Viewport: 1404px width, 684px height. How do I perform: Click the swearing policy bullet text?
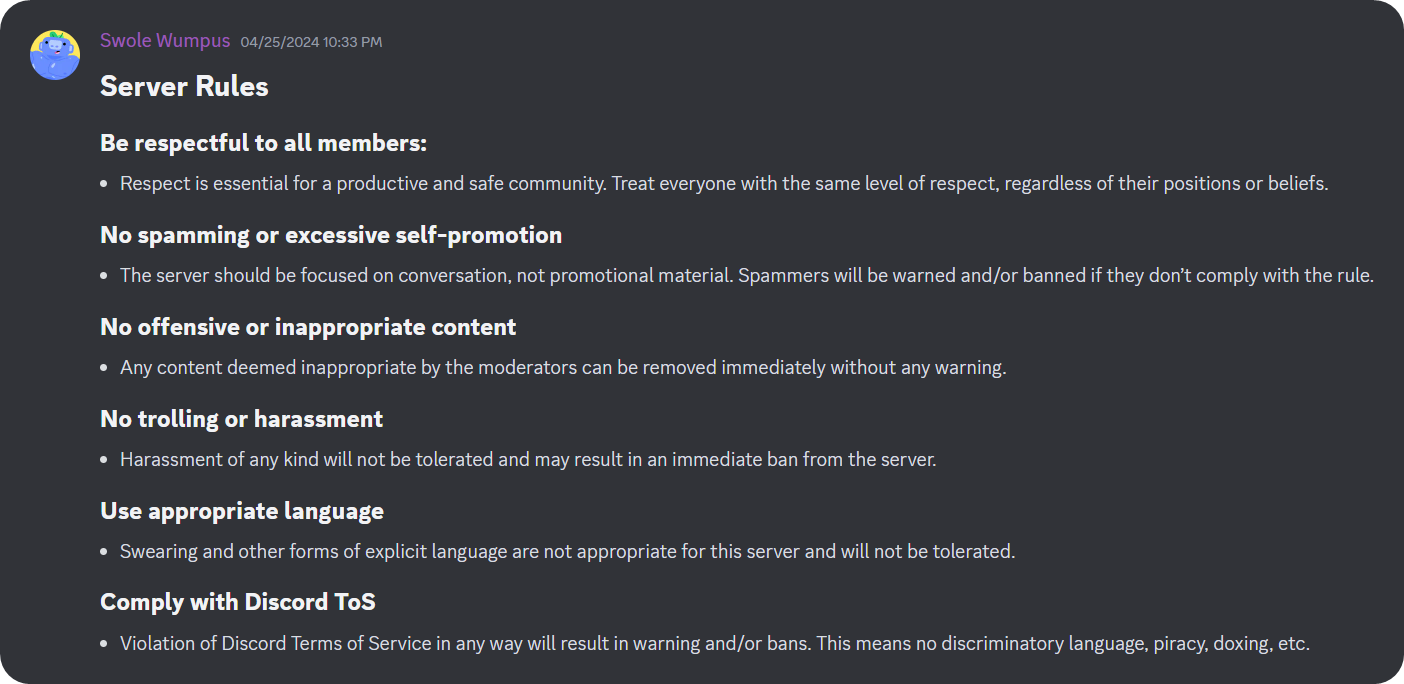[567, 551]
